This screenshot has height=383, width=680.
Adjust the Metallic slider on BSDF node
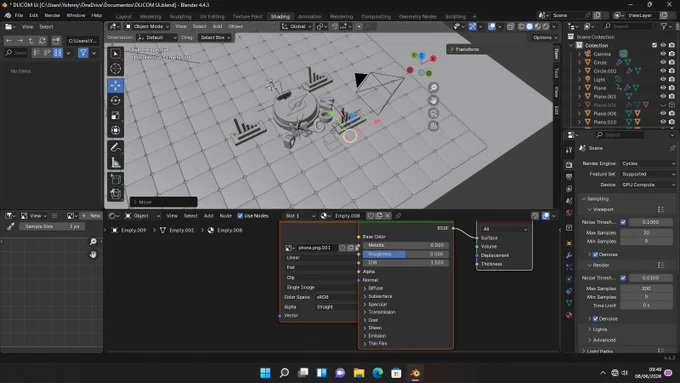[x=405, y=245]
